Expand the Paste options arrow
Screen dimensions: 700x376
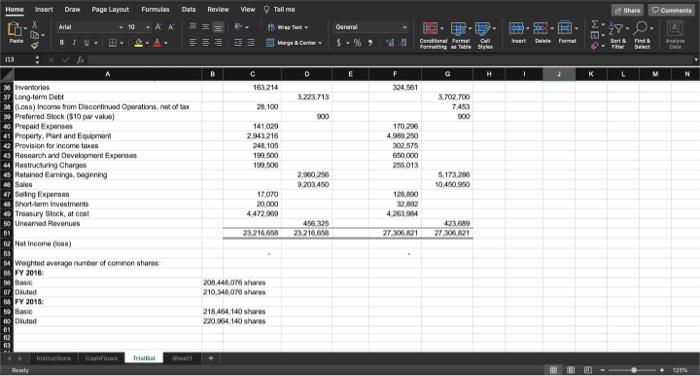(25, 28)
